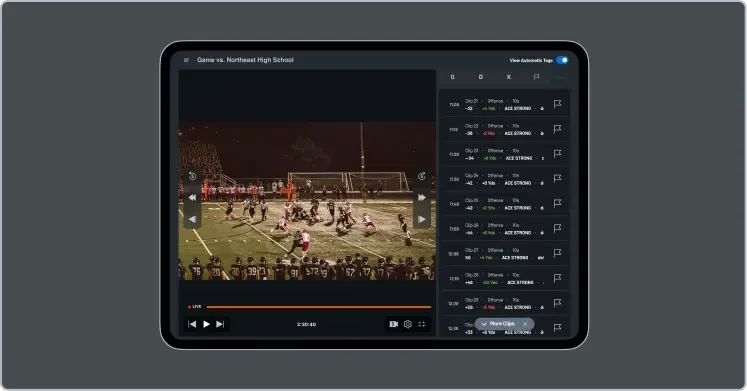Select the K tab in the clips panel
Screen dimensions: 747x391
coord(509,77)
